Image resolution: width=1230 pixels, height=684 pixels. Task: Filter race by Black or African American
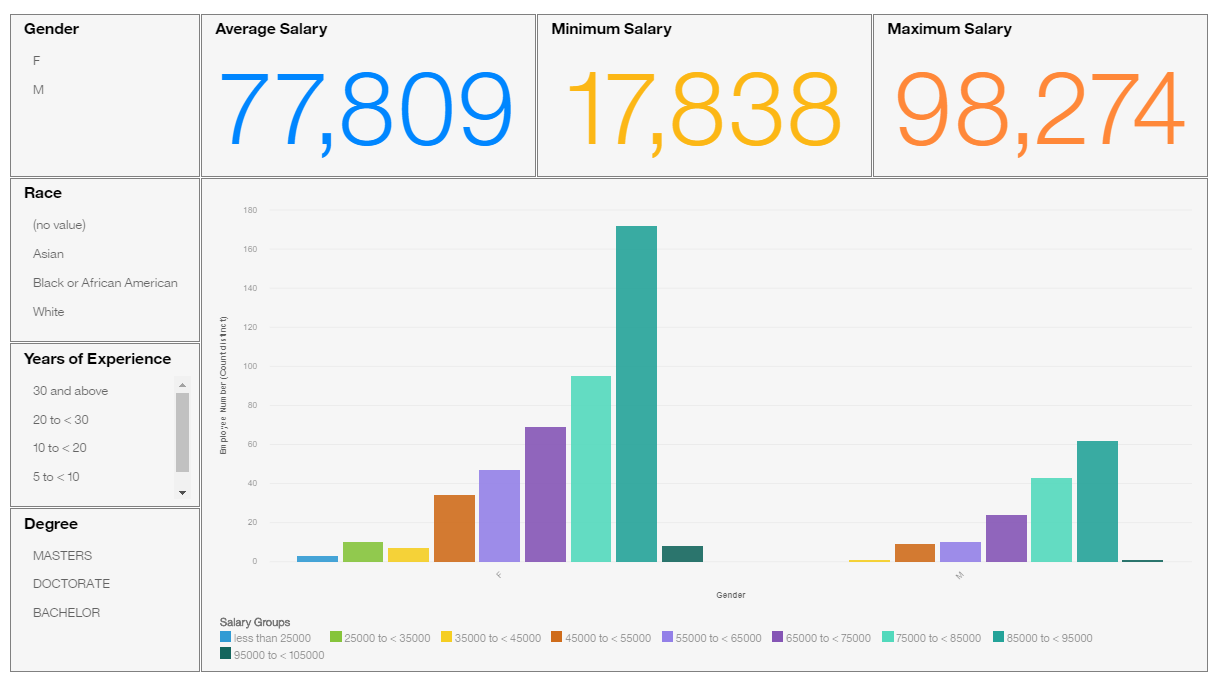tap(105, 283)
